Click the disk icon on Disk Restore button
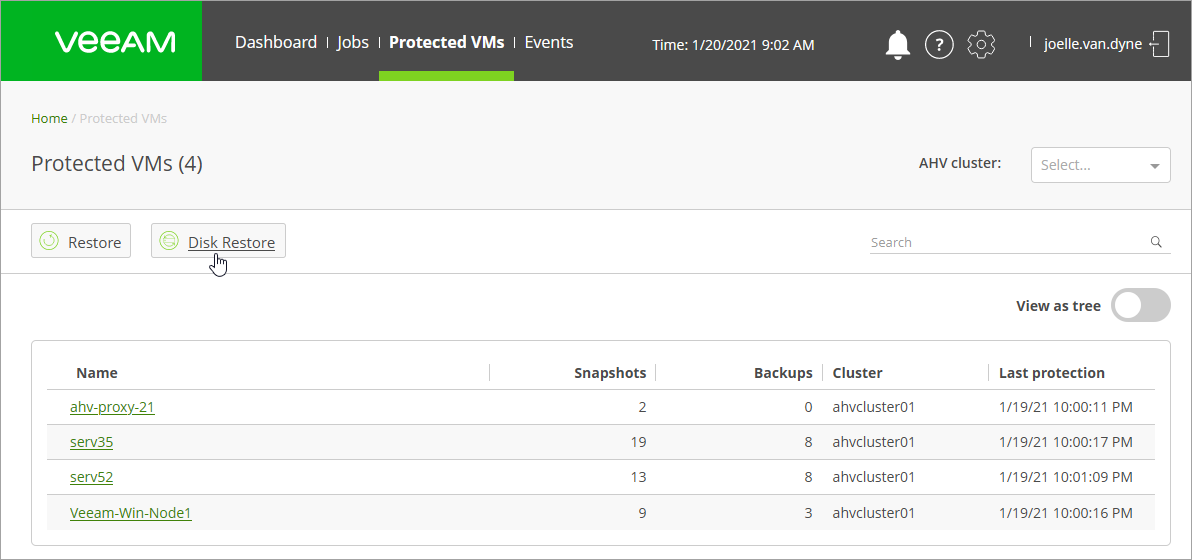The height and width of the screenshot is (560, 1192). (169, 242)
